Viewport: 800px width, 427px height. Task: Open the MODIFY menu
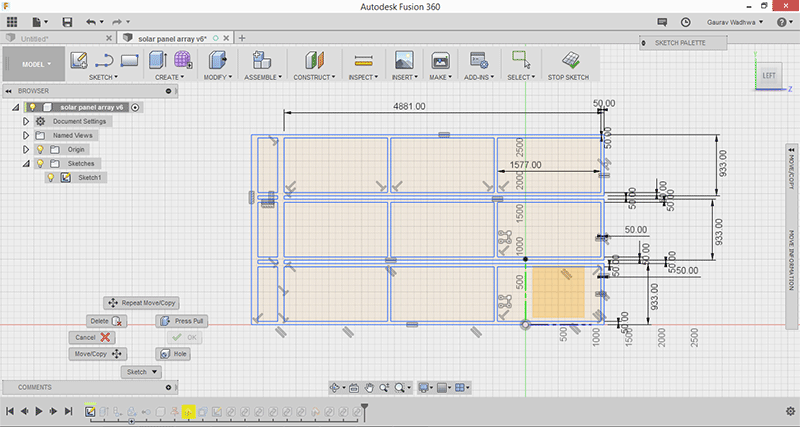point(216,77)
